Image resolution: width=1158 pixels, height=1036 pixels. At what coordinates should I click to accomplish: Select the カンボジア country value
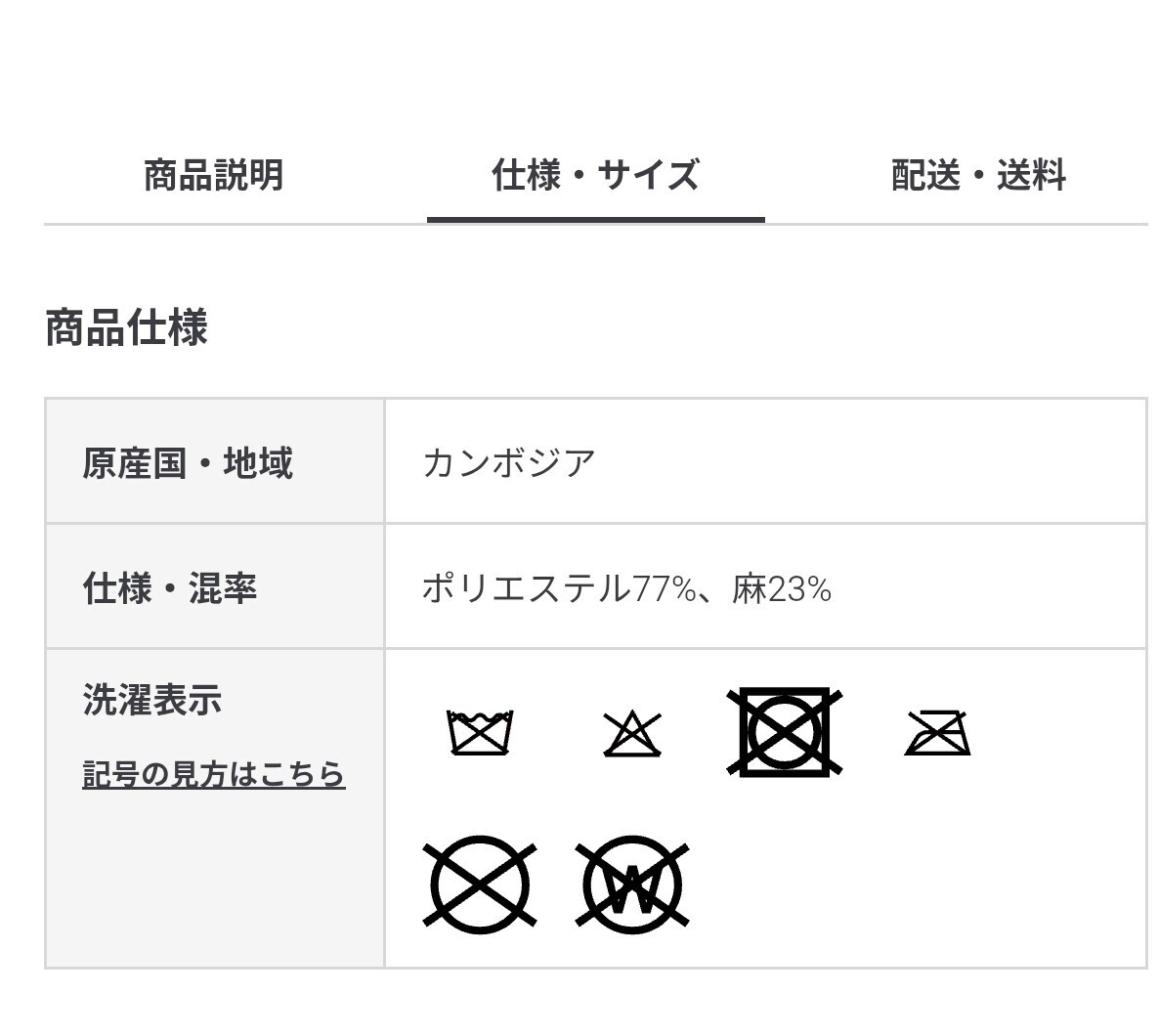508,462
